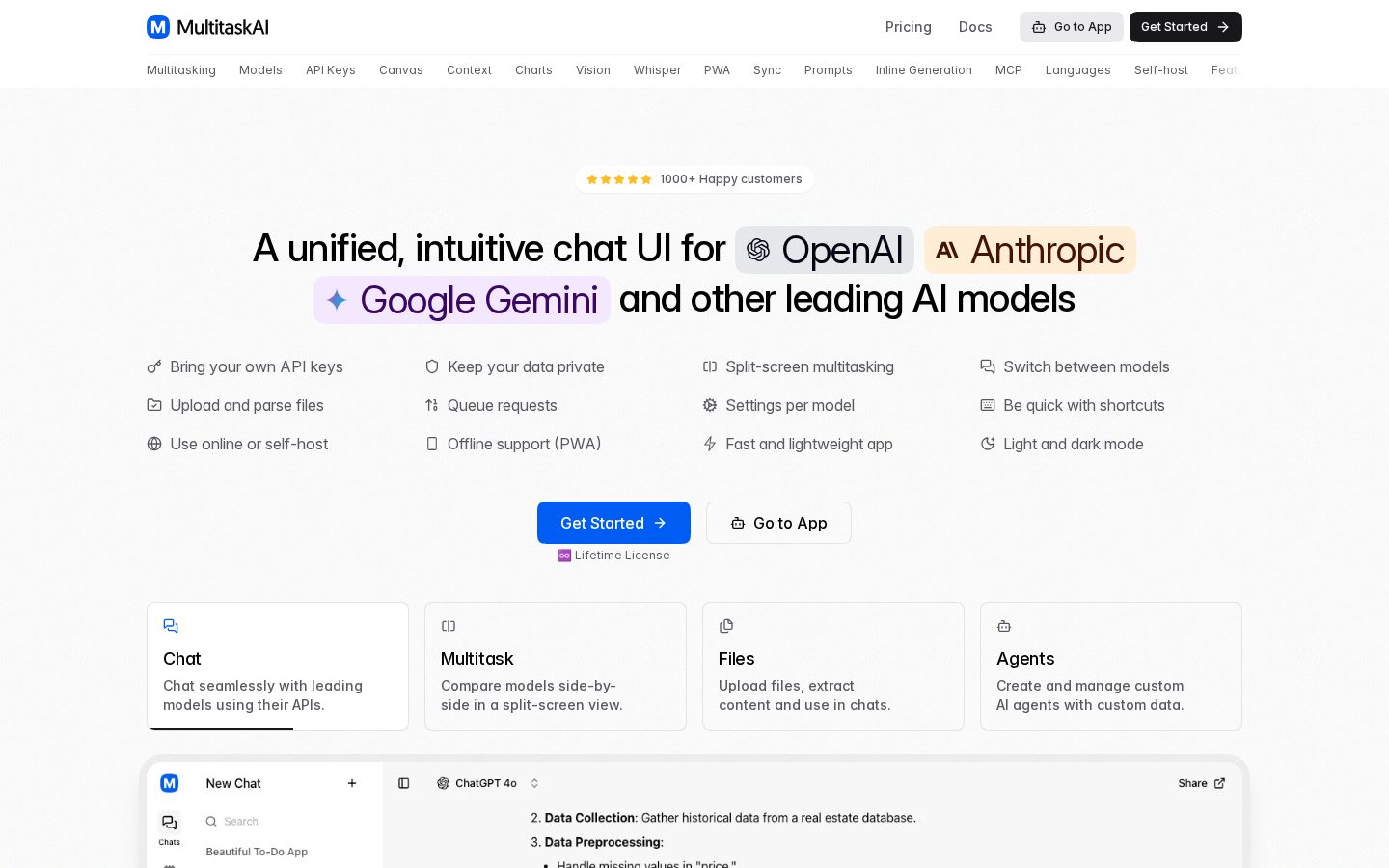Select the Multitasking nav item

[x=181, y=70]
